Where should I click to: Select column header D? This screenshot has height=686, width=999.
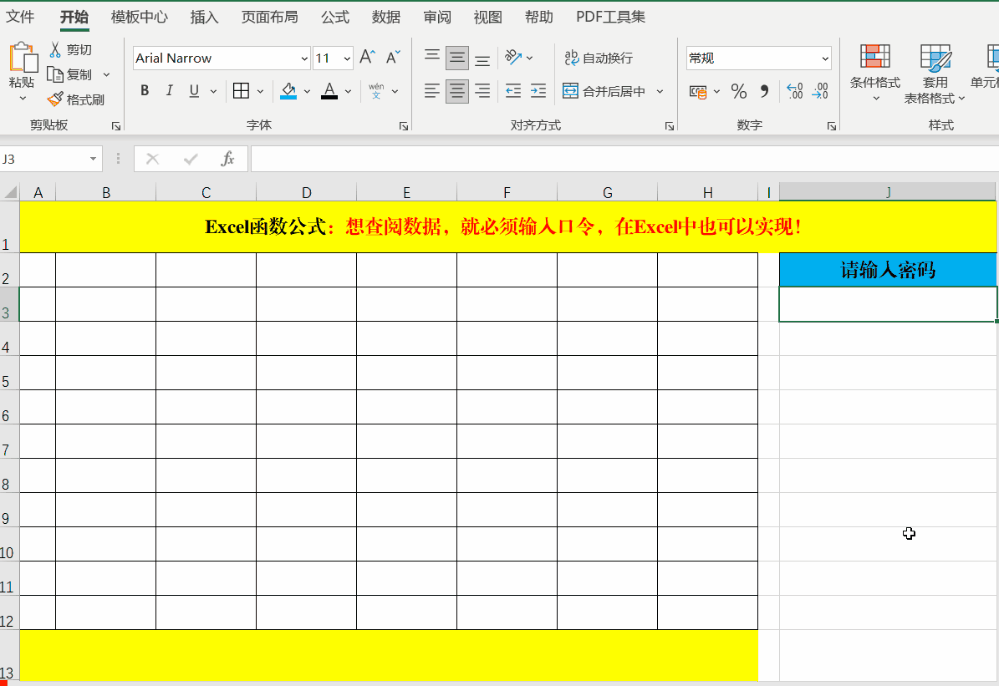click(x=306, y=192)
